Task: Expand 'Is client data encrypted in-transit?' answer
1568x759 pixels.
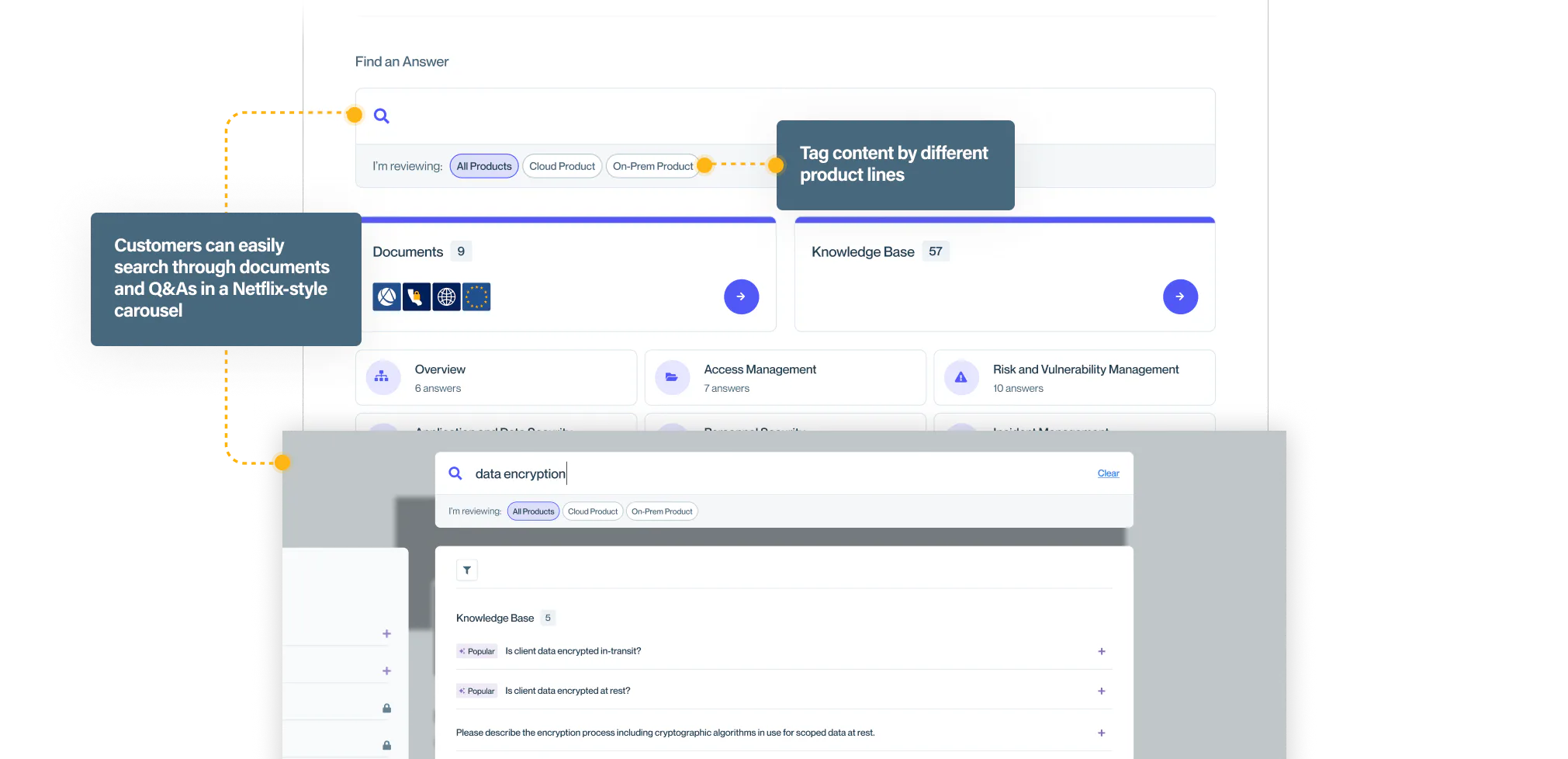Action: (x=1101, y=652)
